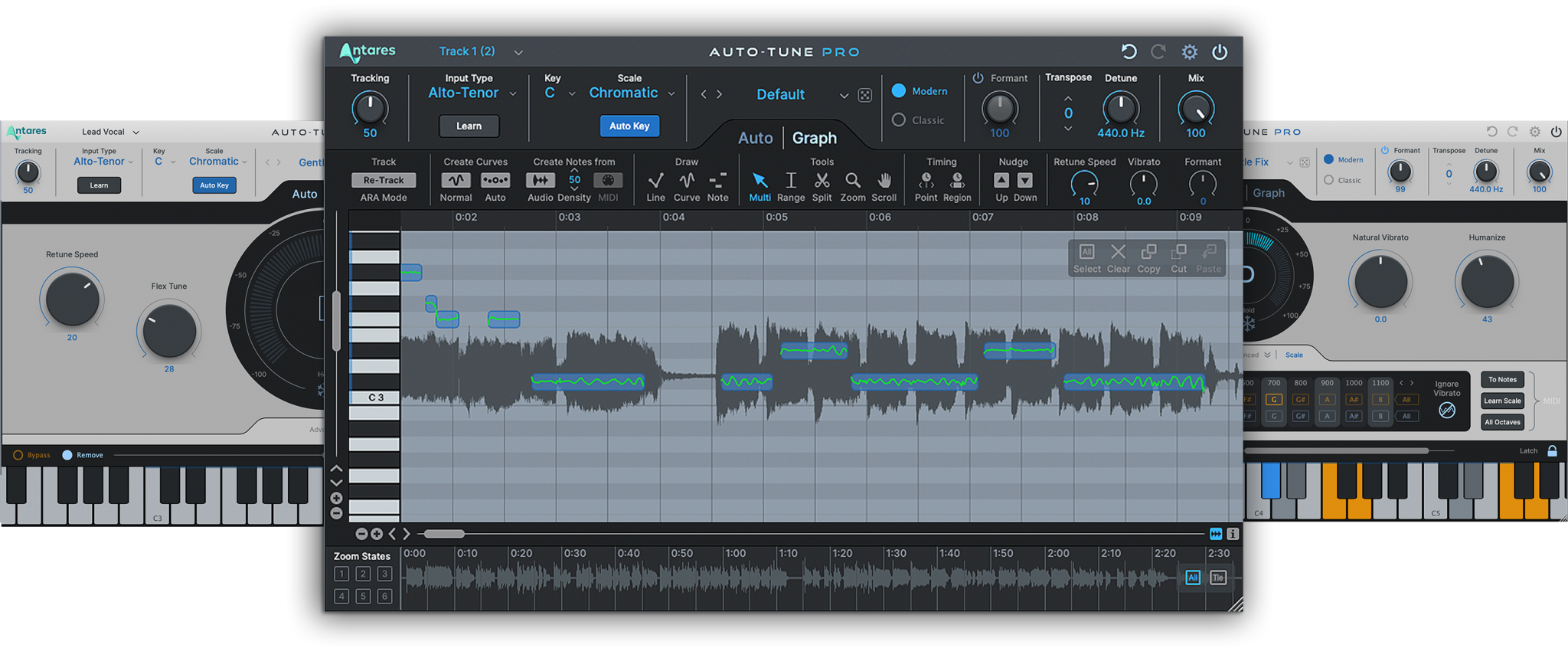Select the Classic mode radio button
The image size is (1568, 648).
point(899,120)
